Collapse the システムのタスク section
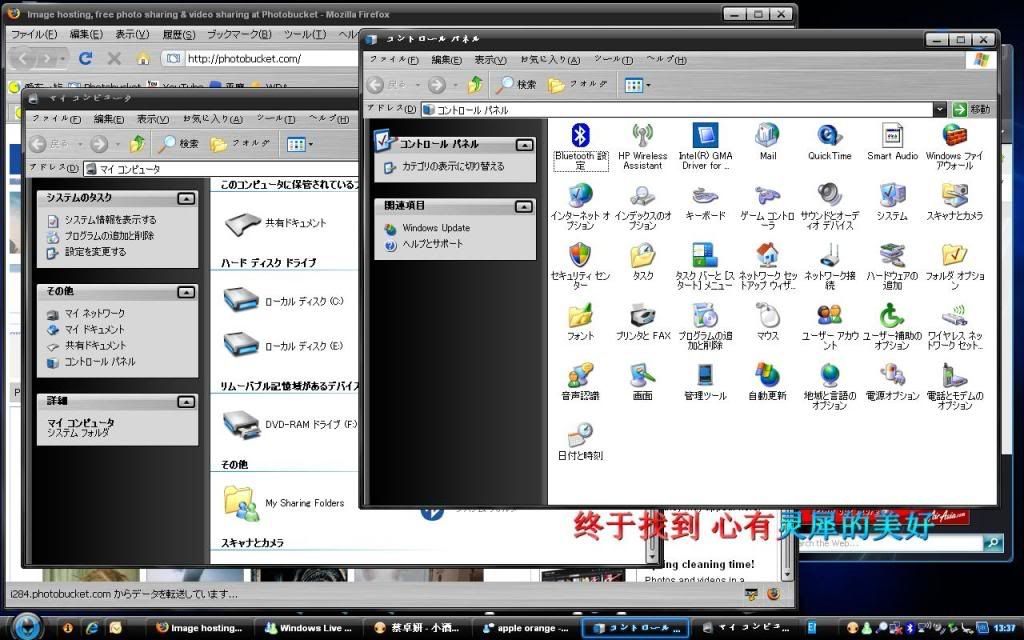Viewport: 1024px width, 640px height. click(x=185, y=198)
